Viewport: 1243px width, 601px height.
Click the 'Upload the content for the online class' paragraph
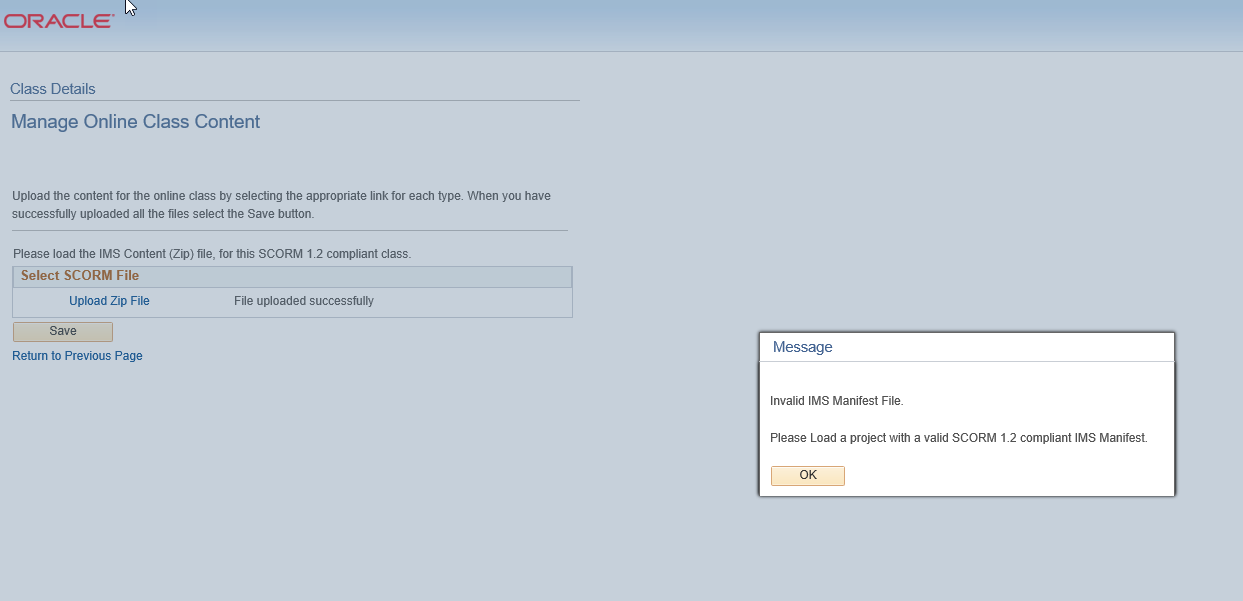pos(282,205)
